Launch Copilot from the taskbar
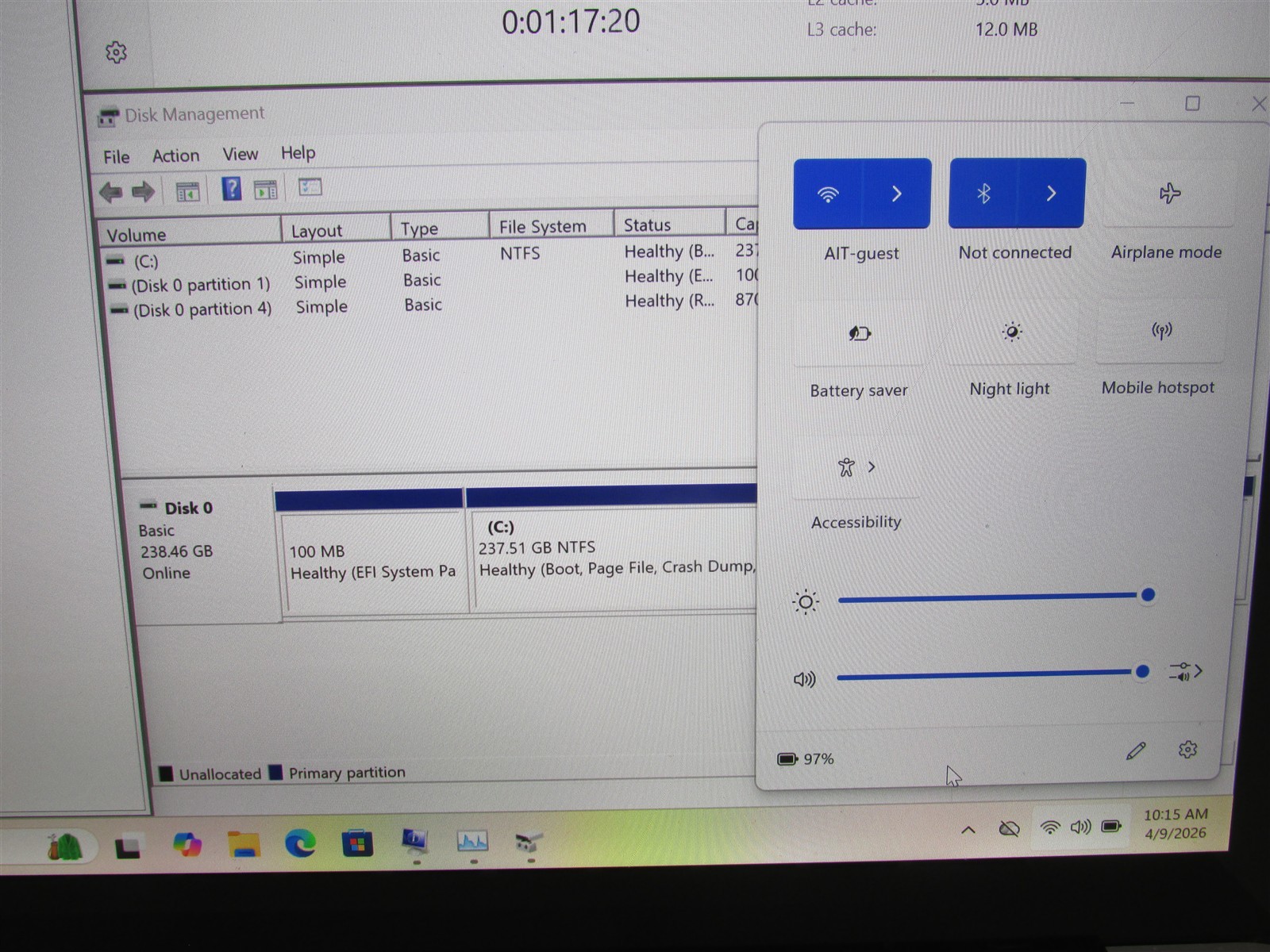This screenshot has width=1270, height=952. click(187, 845)
